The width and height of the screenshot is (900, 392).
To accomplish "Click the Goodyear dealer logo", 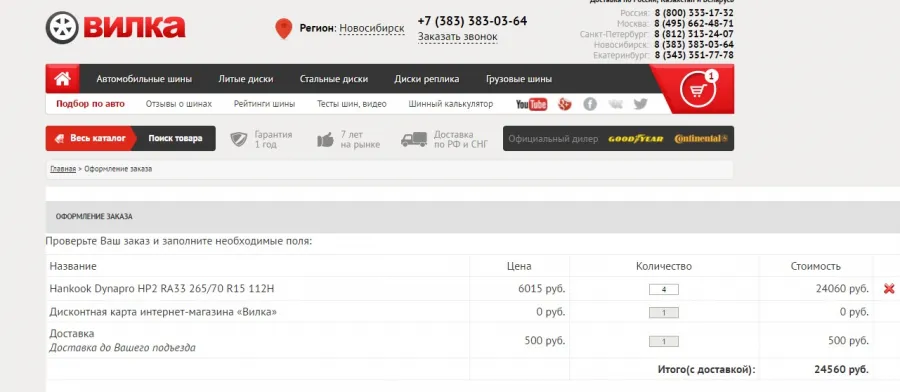I will click(635, 139).
